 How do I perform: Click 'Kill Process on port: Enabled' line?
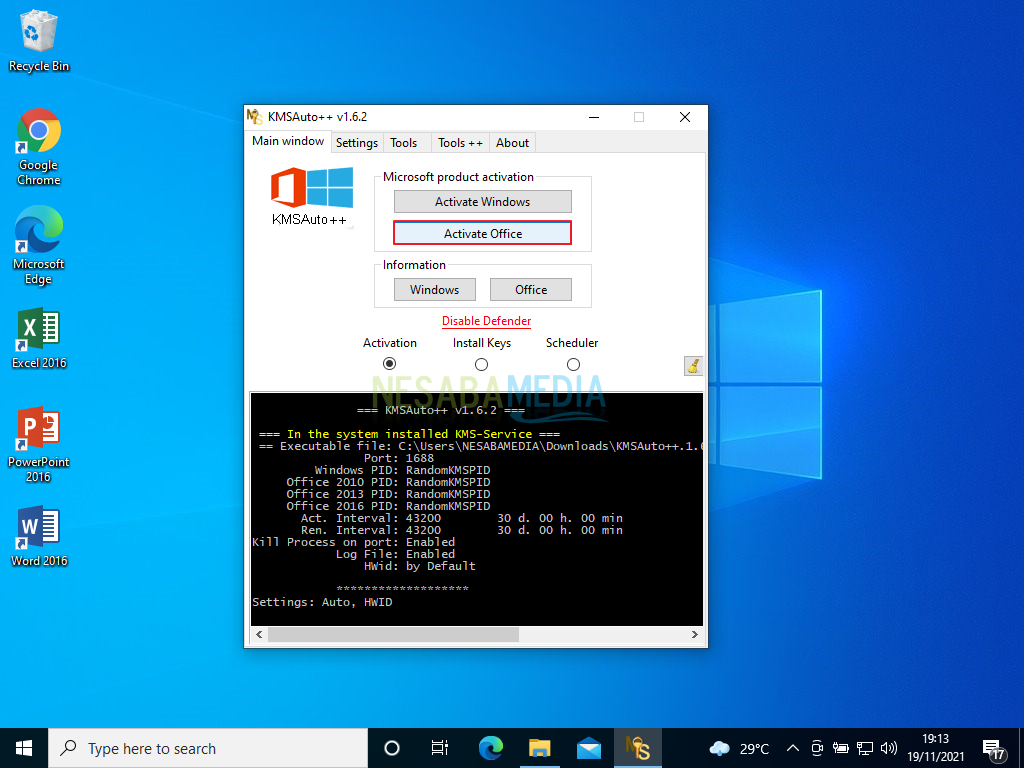(353, 542)
